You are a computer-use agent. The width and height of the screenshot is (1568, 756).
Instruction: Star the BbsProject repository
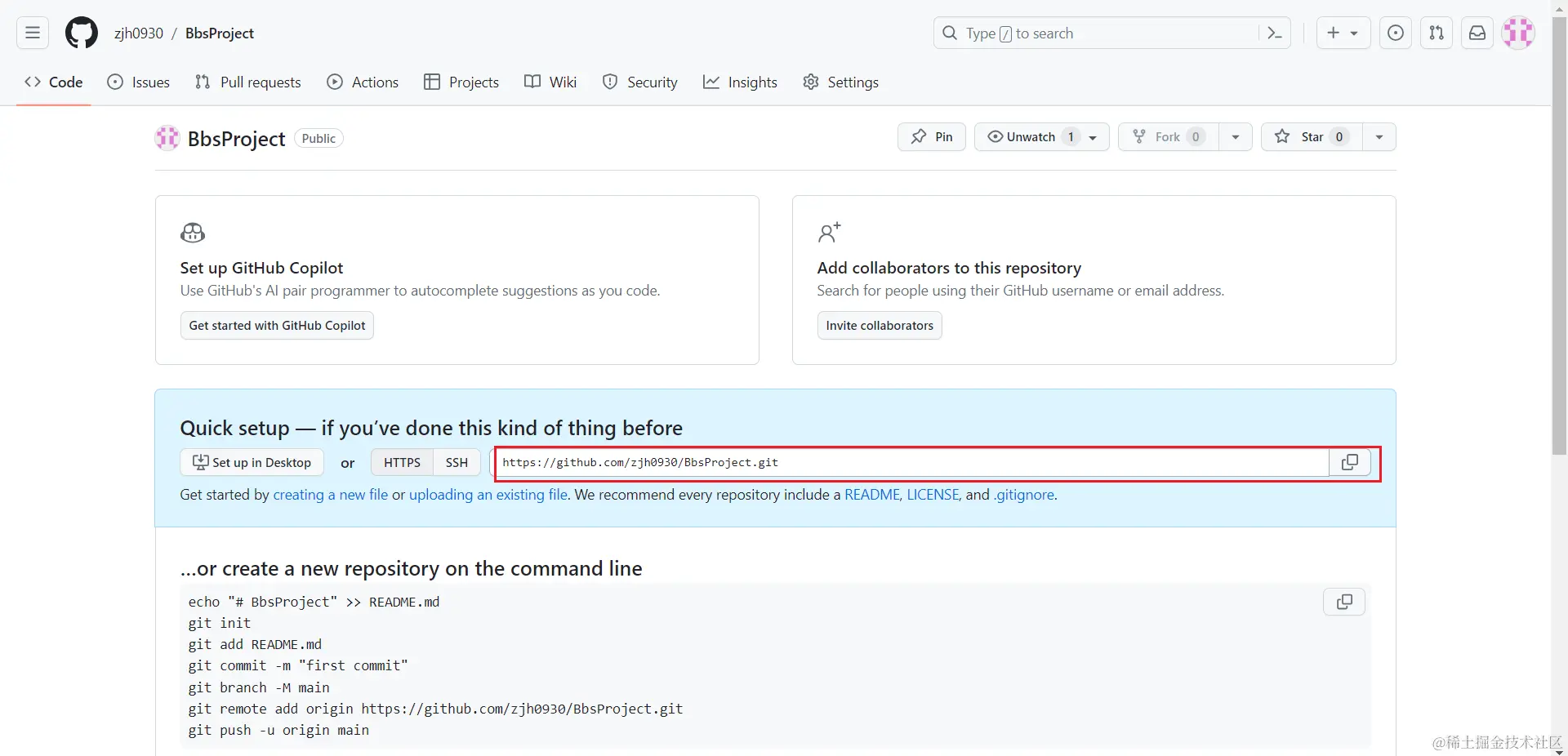(1312, 137)
